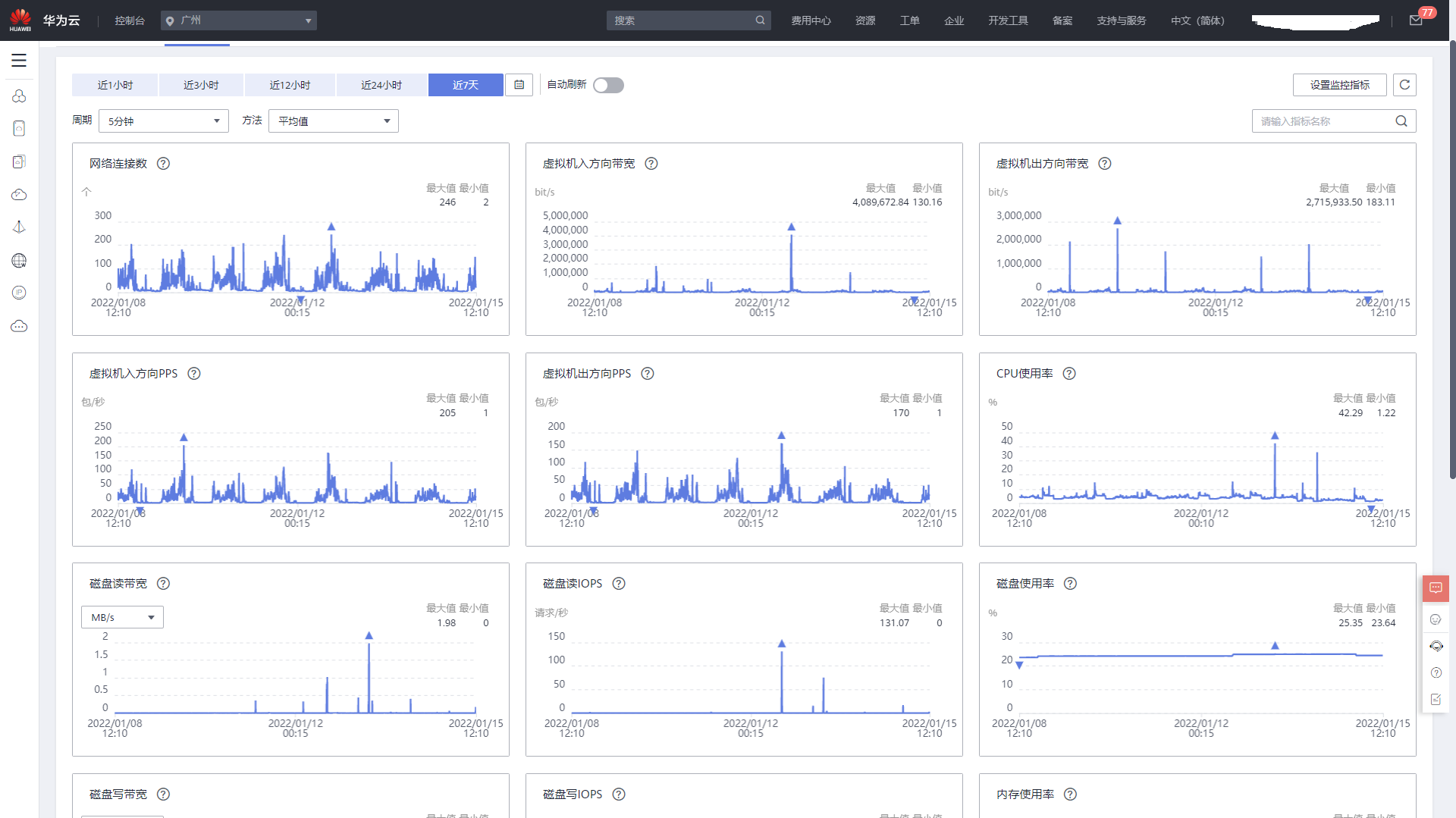Open the help icon for 内存使用率
Screen dimensions: 1456x818
pos(1070,794)
